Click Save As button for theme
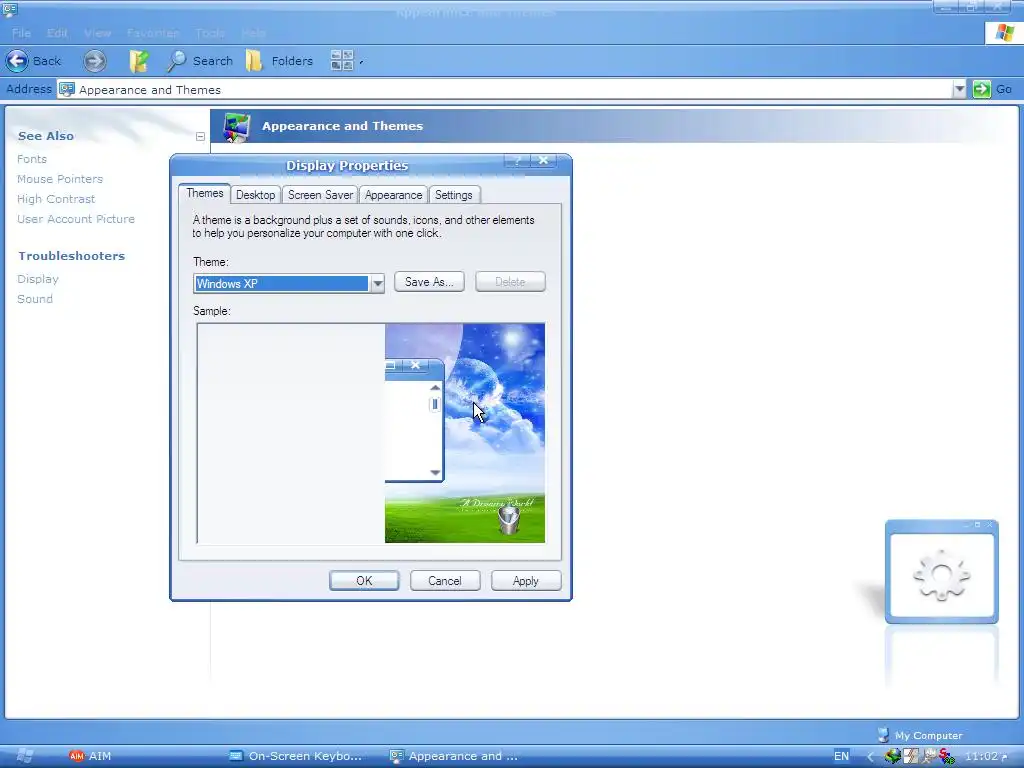The image size is (1024, 768). pos(429,282)
